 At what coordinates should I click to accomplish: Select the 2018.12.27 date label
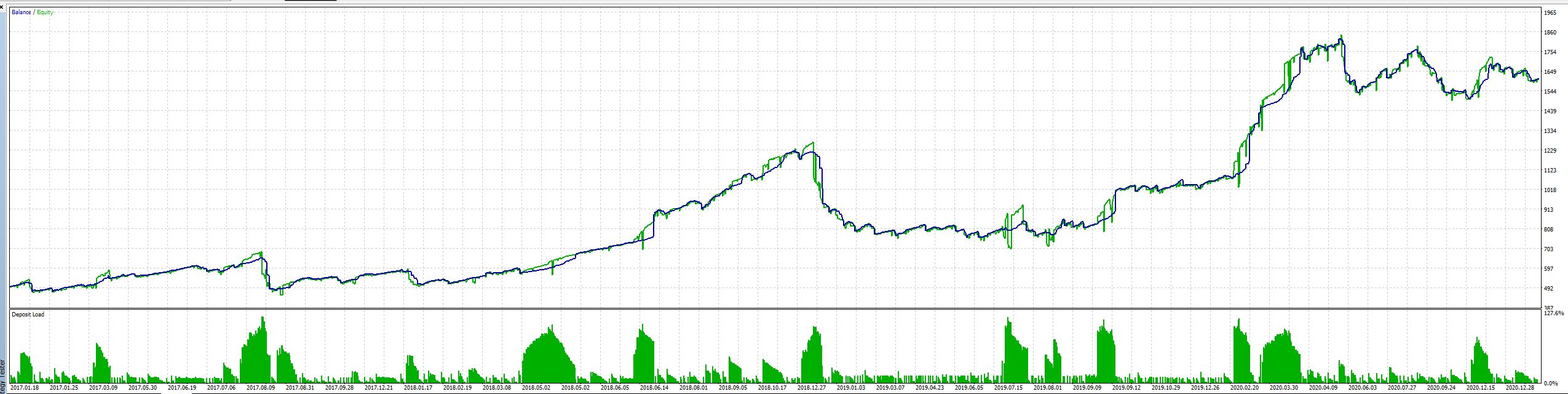812,388
